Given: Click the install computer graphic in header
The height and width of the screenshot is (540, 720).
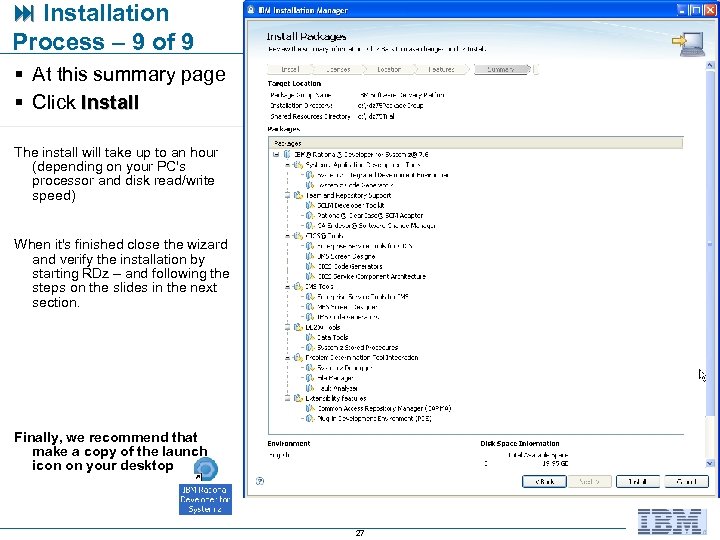Looking at the screenshot, I should [688, 44].
